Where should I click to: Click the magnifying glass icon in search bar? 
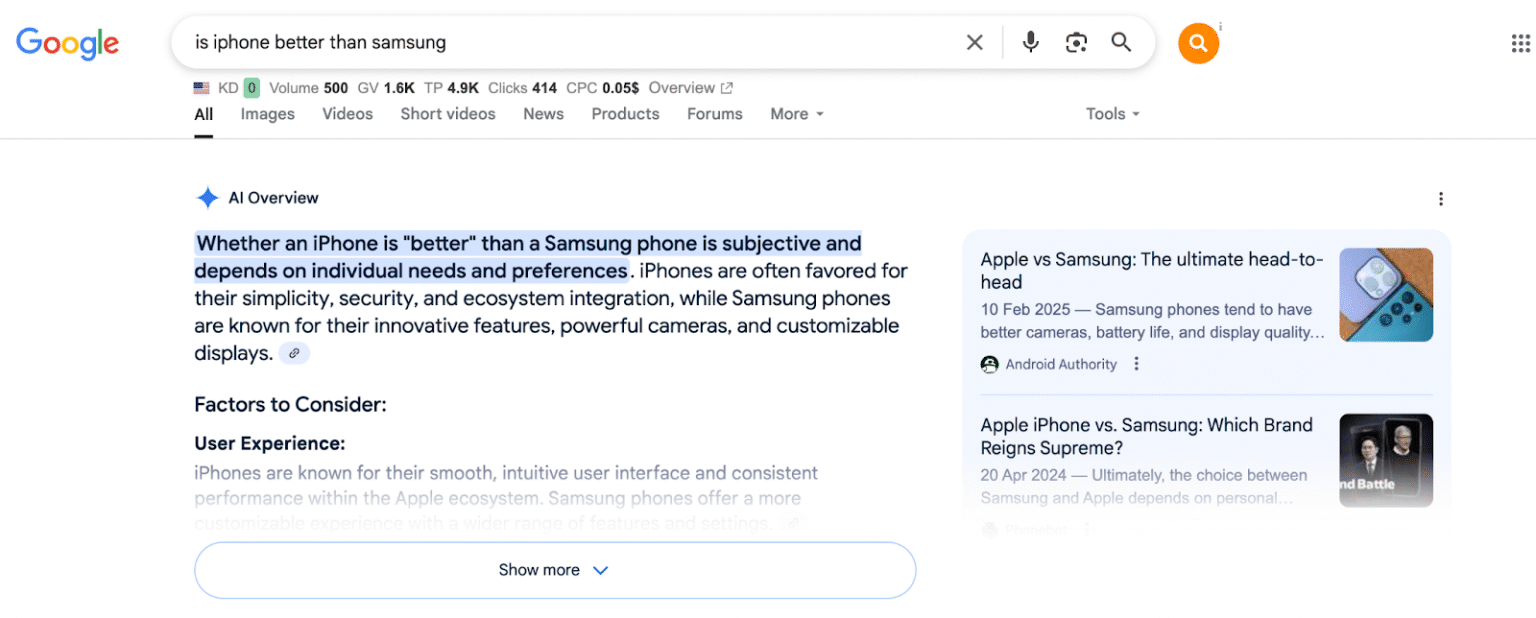point(1120,42)
